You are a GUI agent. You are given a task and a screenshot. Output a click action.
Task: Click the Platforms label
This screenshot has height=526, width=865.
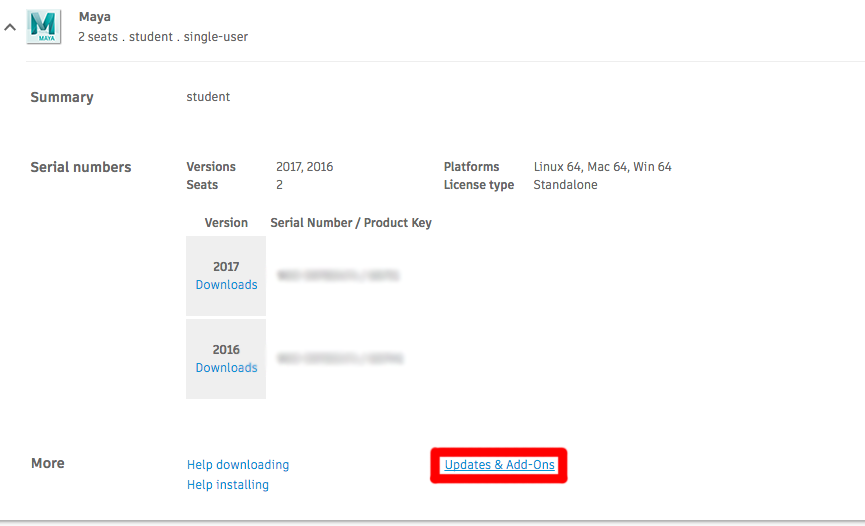(x=471, y=167)
